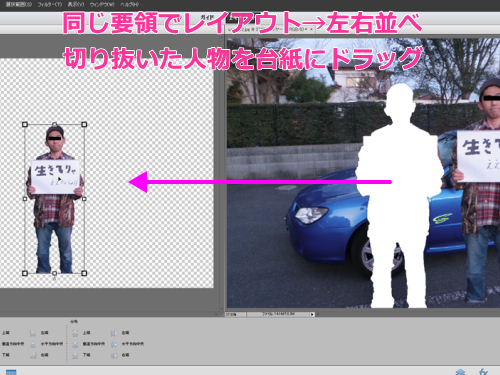Click the align 左端 icon
The height and width of the screenshot is (375, 500).
pos(33,333)
